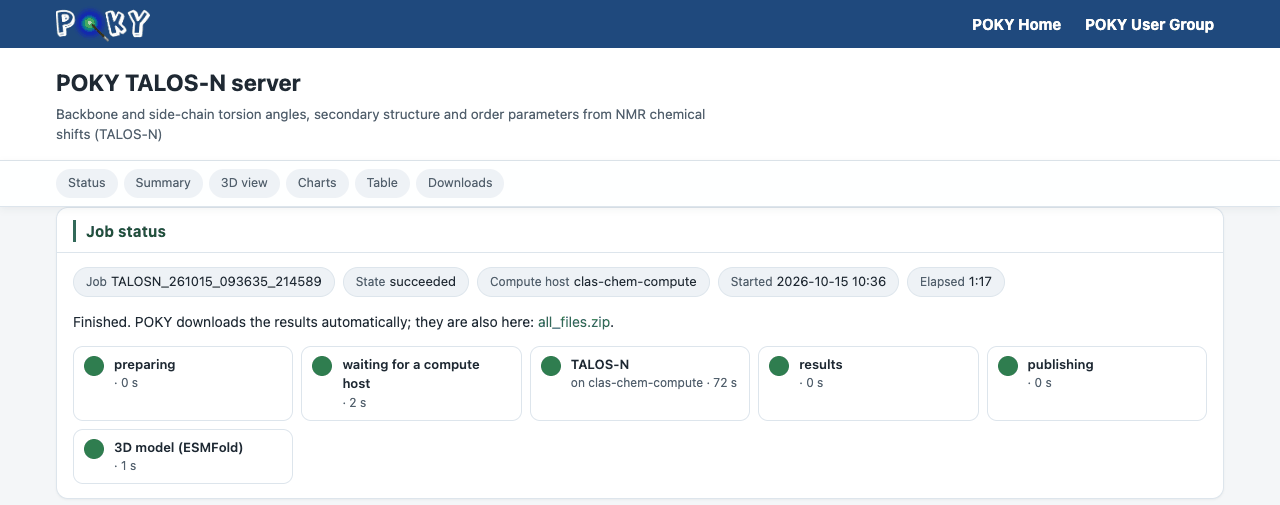The height and width of the screenshot is (505, 1280).
Task: Click the '3D model (ESMFold)' step label
Action: [x=179, y=448]
